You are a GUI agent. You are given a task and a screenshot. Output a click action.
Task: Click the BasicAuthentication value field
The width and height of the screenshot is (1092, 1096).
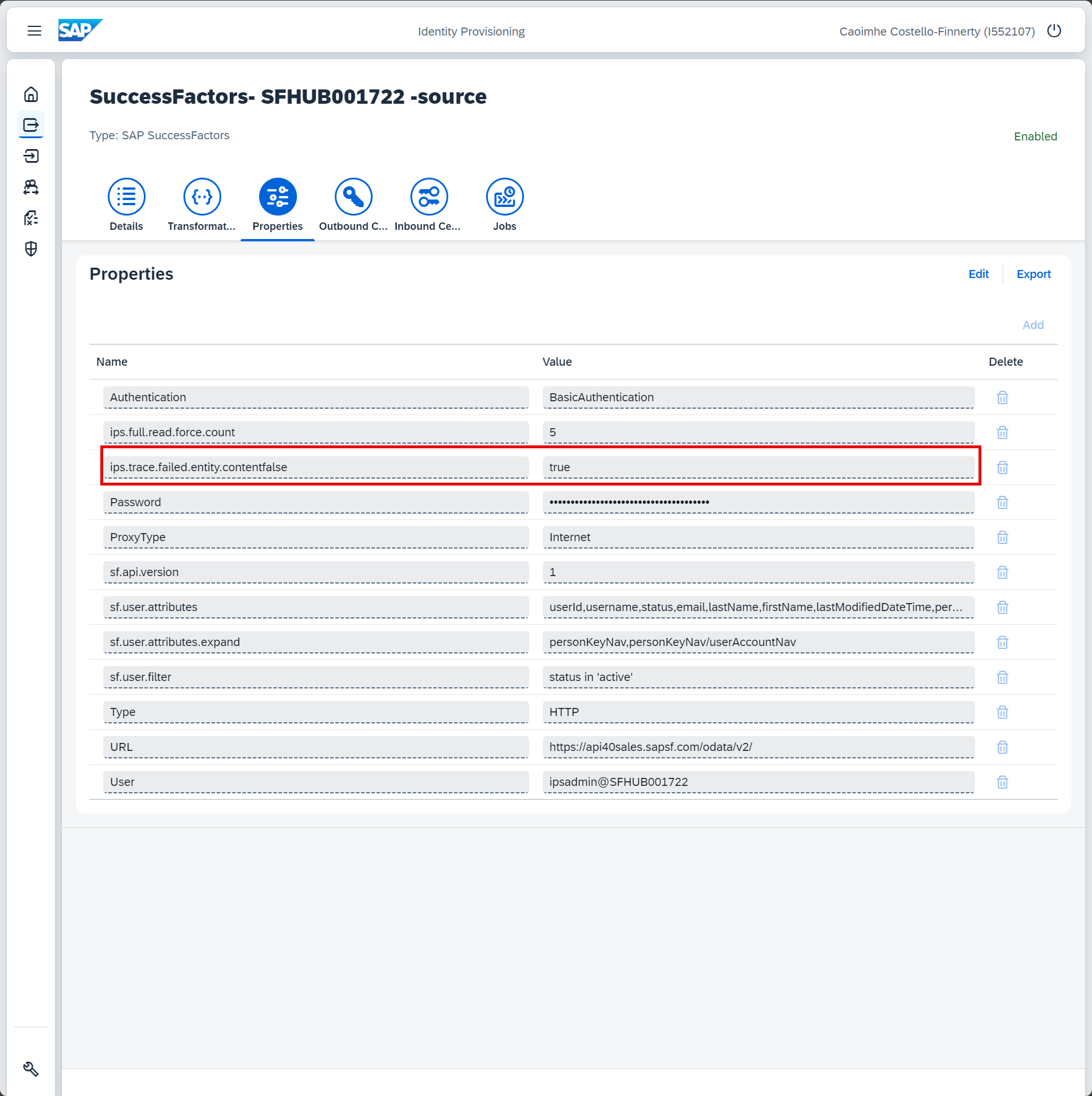(x=758, y=397)
